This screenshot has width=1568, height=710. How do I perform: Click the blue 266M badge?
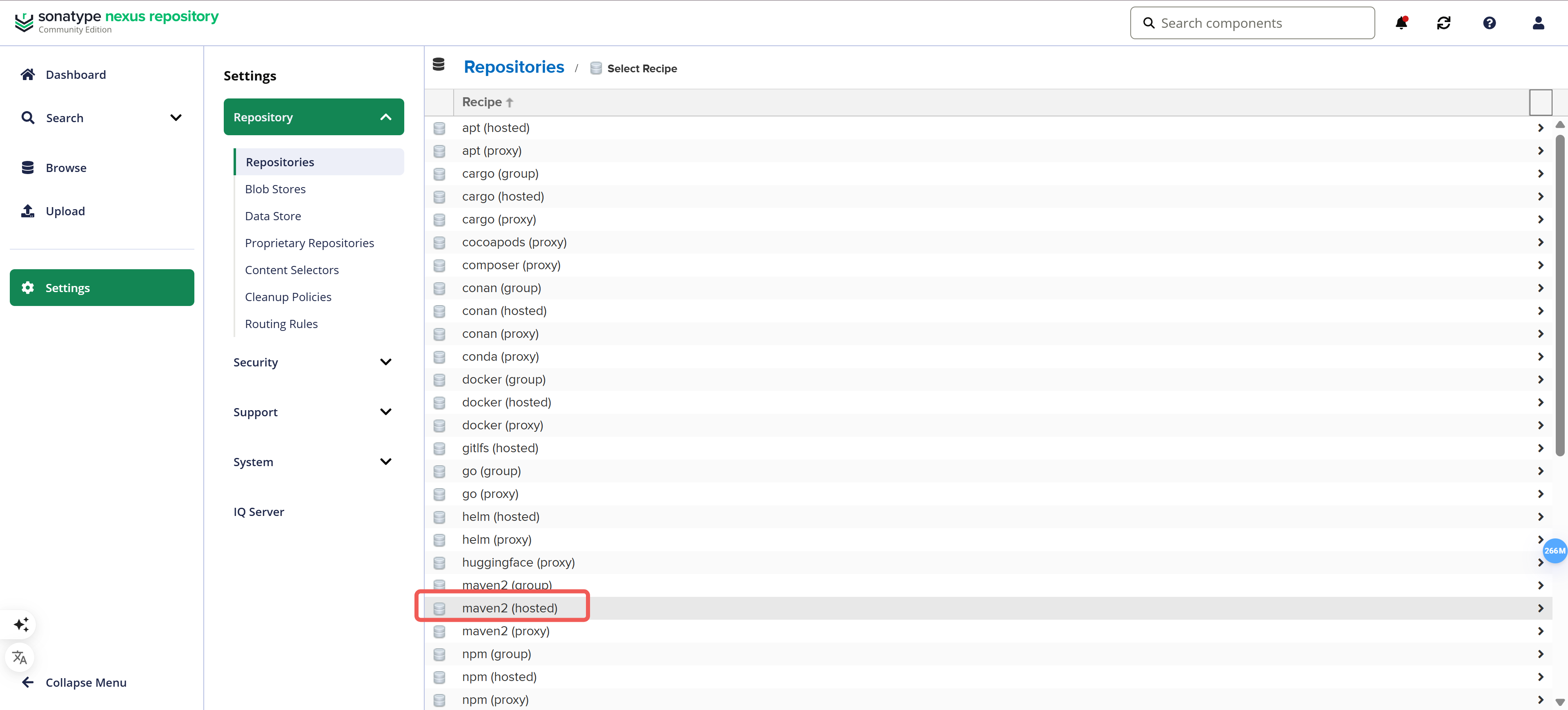click(x=1555, y=550)
